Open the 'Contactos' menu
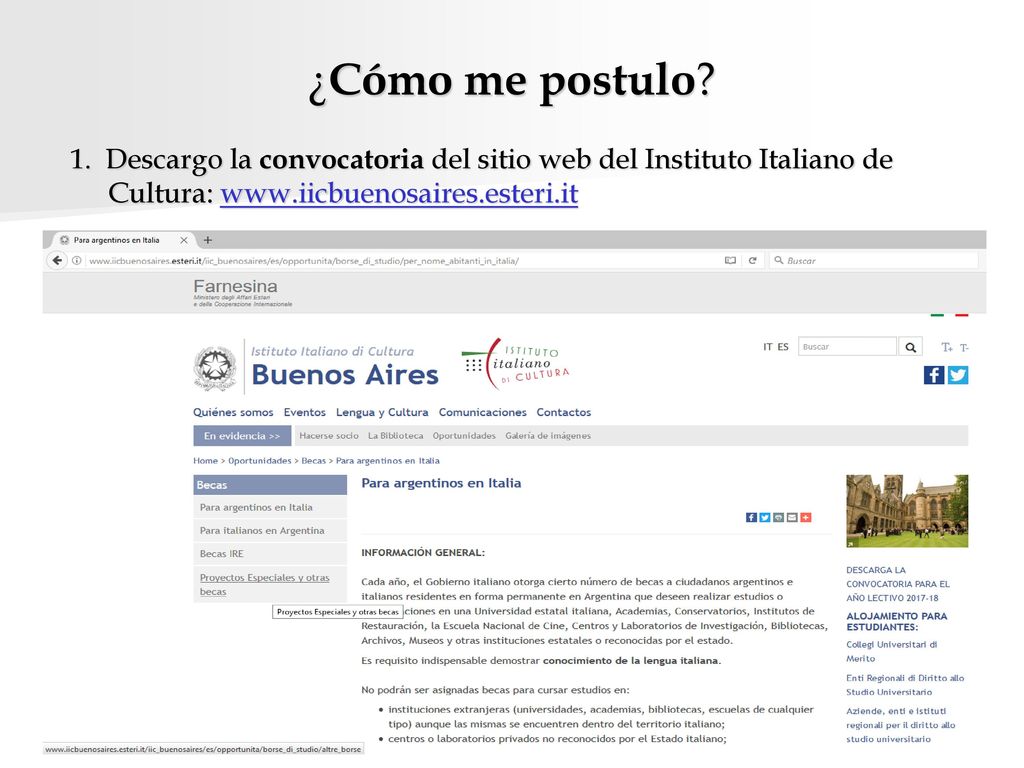The image size is (1024, 768). pos(564,412)
